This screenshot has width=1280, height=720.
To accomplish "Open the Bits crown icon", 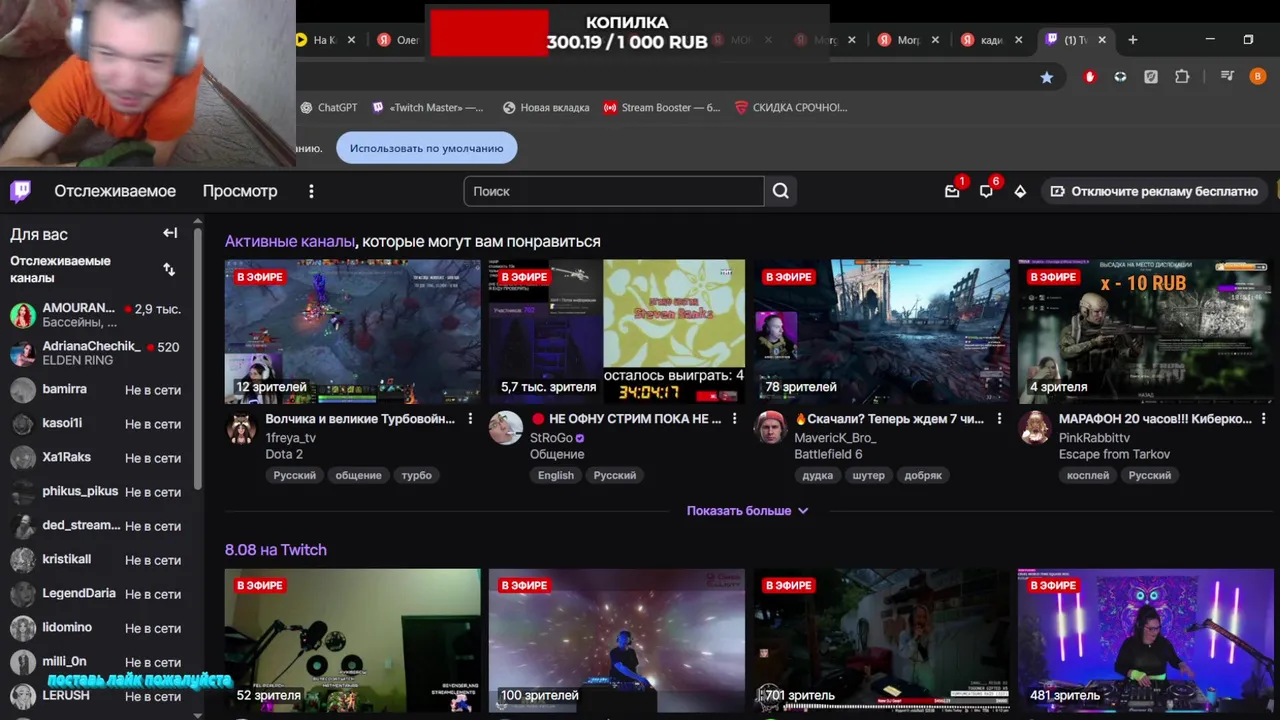I will 1020,191.
